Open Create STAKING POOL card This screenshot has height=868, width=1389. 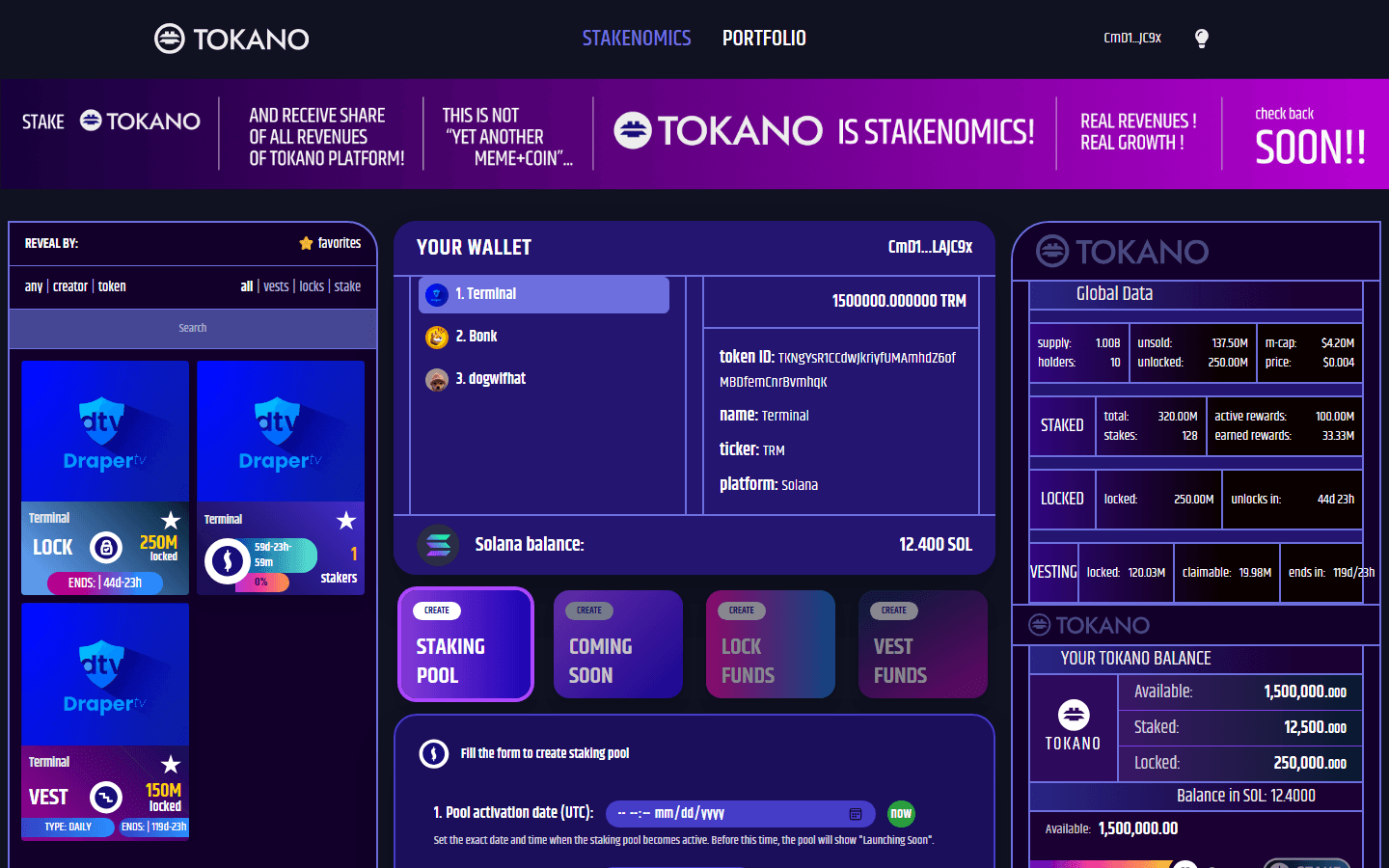[466, 644]
